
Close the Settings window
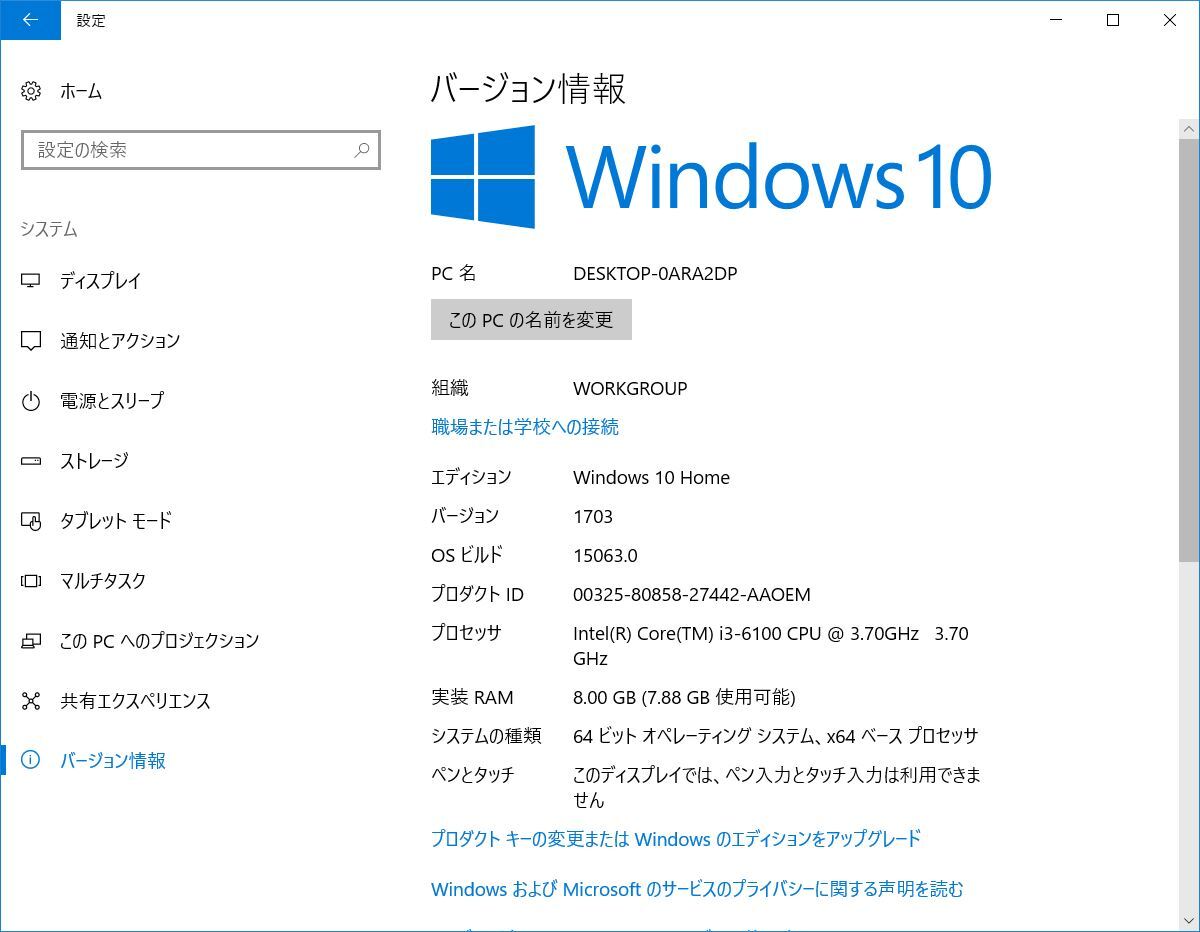click(x=1169, y=20)
